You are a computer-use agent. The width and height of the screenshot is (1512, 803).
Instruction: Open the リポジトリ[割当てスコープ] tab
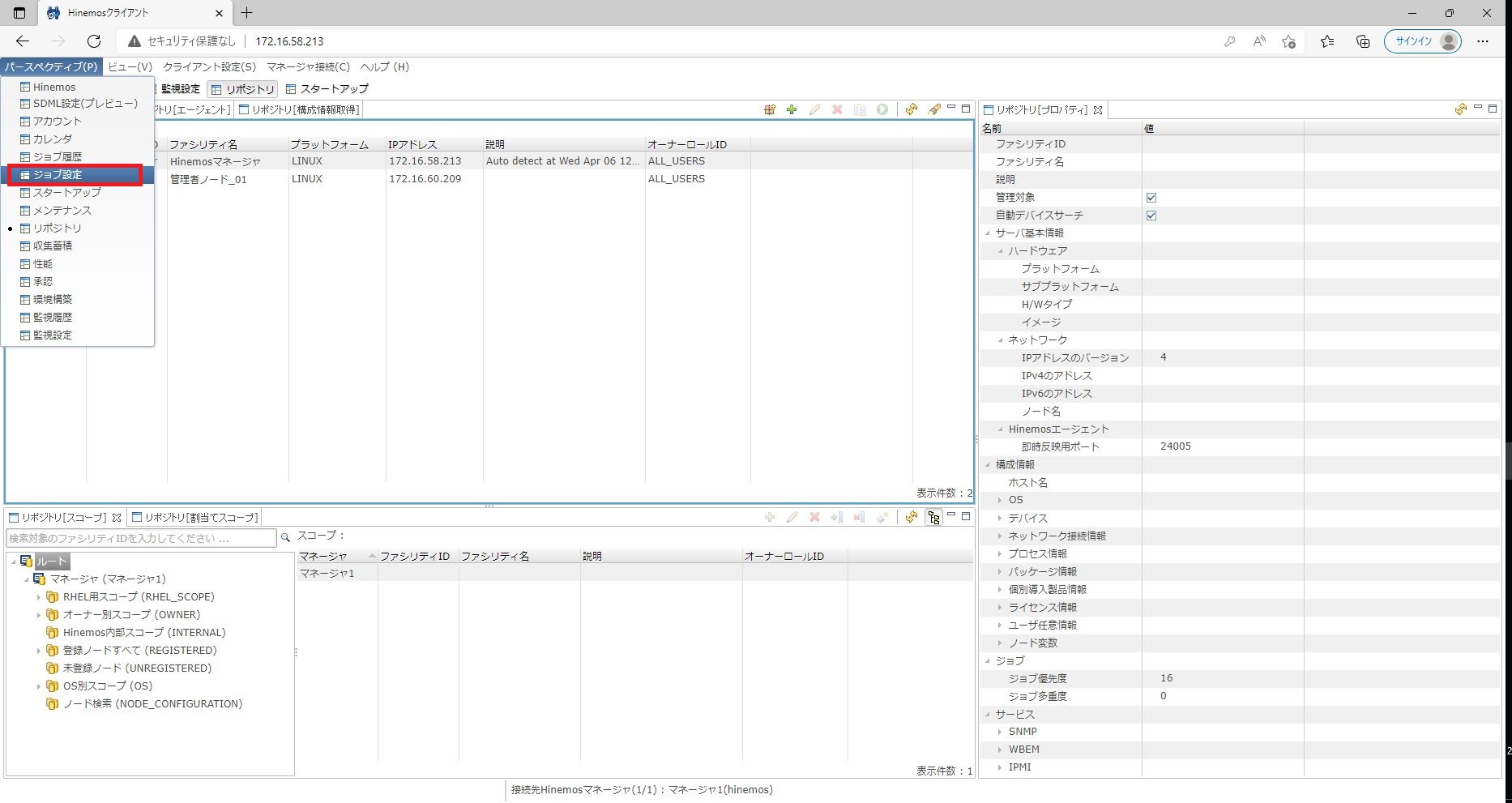[x=195, y=517]
